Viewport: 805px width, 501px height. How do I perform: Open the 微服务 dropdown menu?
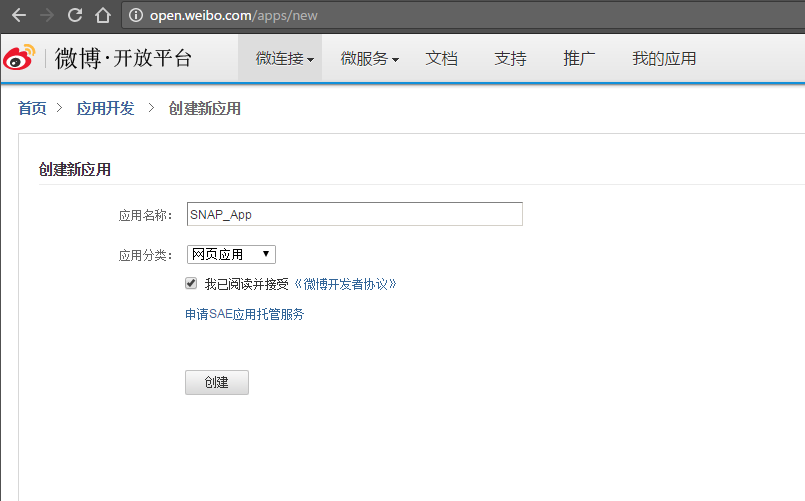(x=370, y=59)
